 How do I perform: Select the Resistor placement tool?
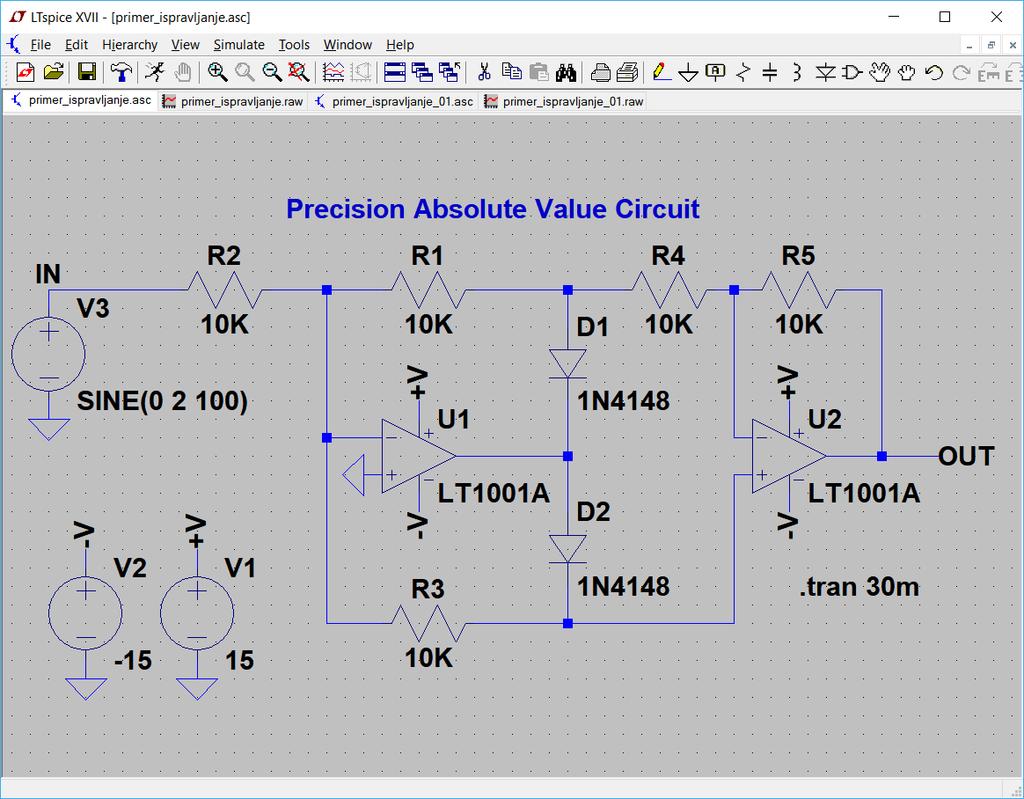point(743,72)
